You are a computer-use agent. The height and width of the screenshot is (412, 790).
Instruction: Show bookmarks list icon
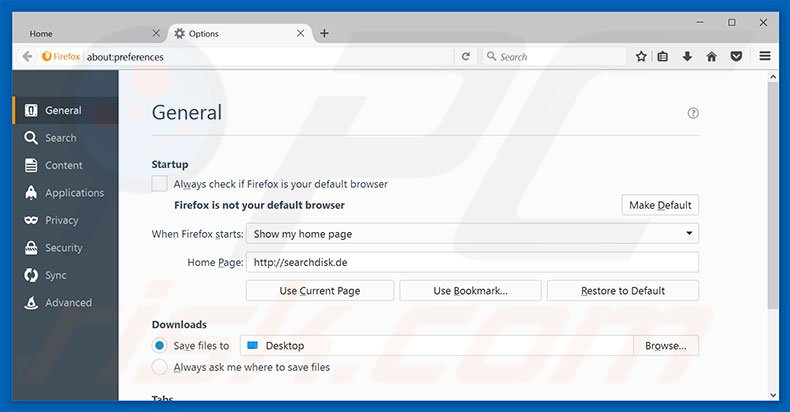coord(663,56)
